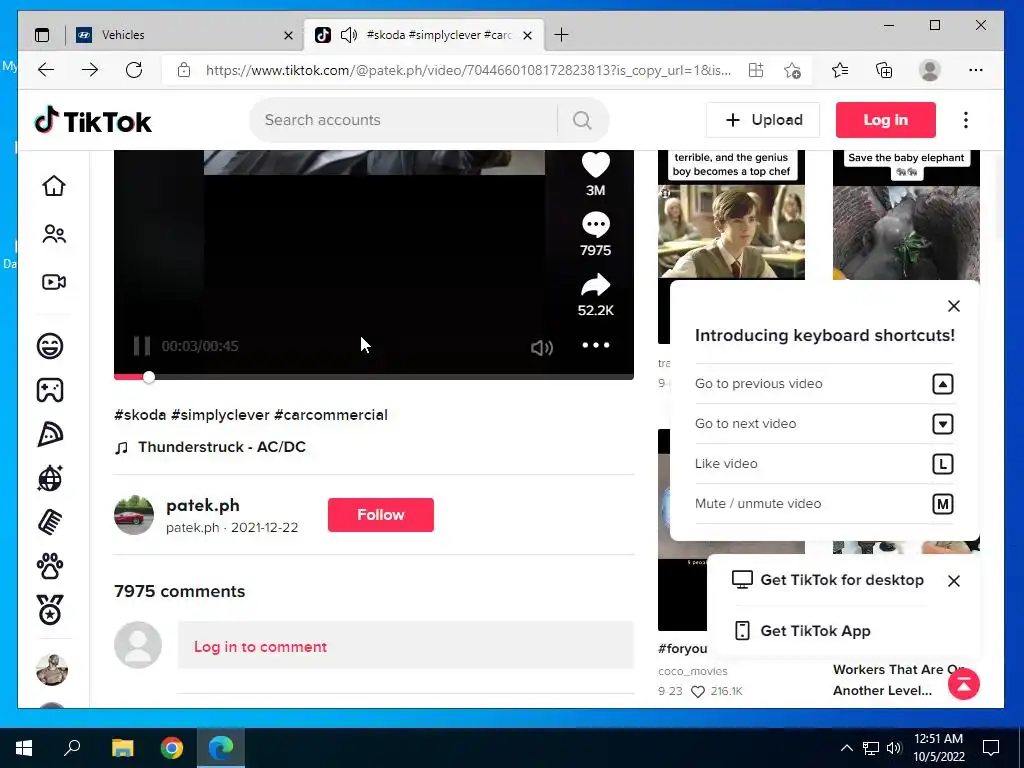Screen dimensions: 1024x768
Task: Open the Windows notification center
Action: point(991,748)
